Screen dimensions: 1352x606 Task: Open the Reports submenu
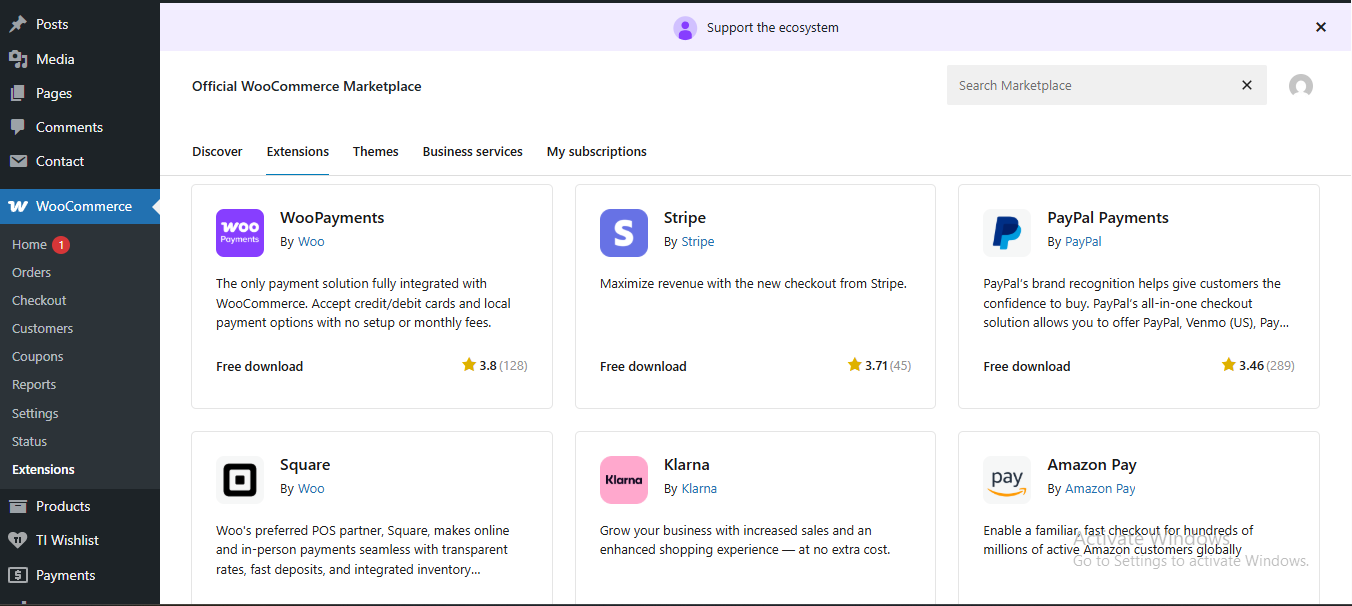tap(34, 384)
